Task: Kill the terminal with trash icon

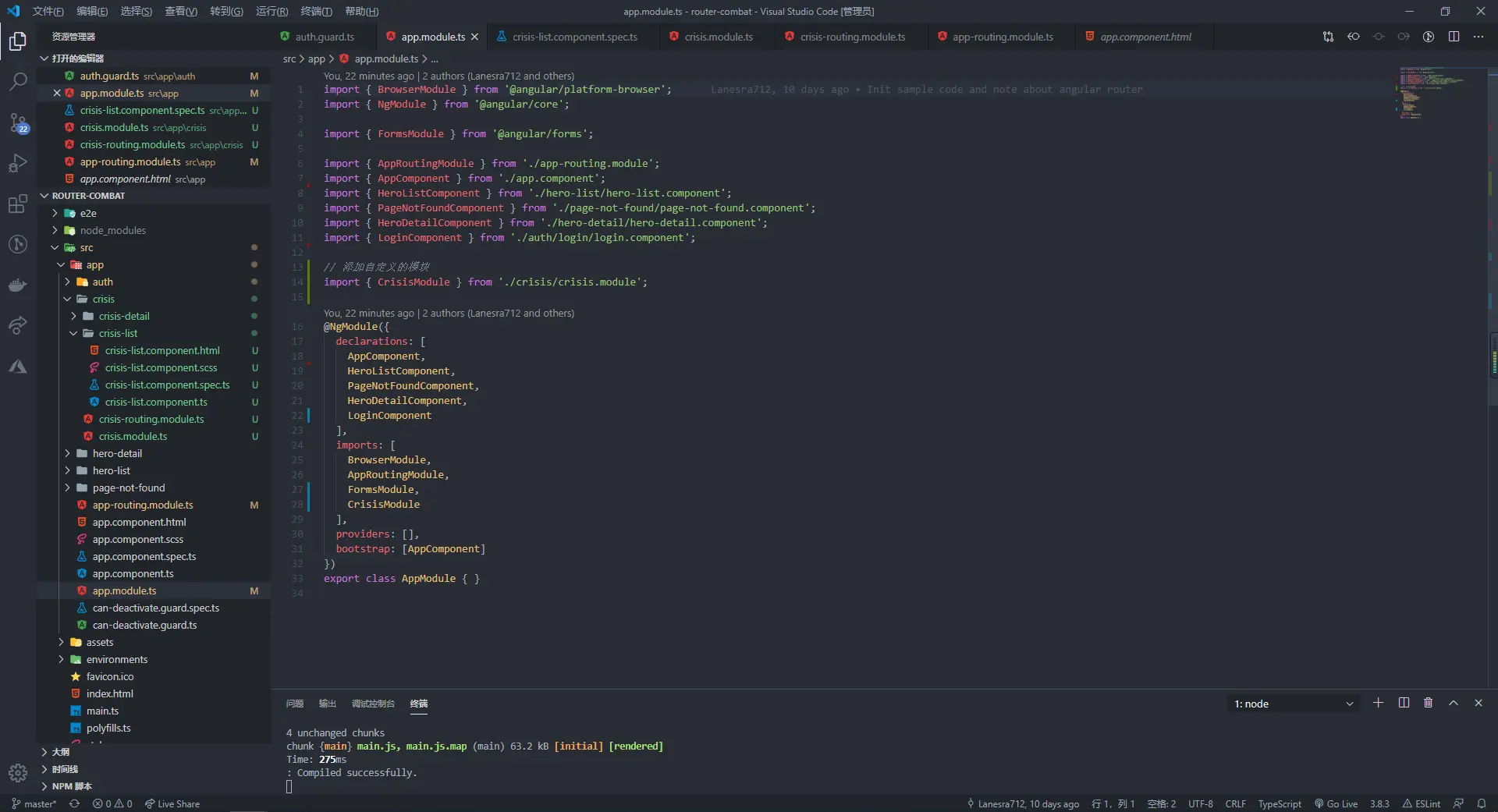Action: [1428, 703]
